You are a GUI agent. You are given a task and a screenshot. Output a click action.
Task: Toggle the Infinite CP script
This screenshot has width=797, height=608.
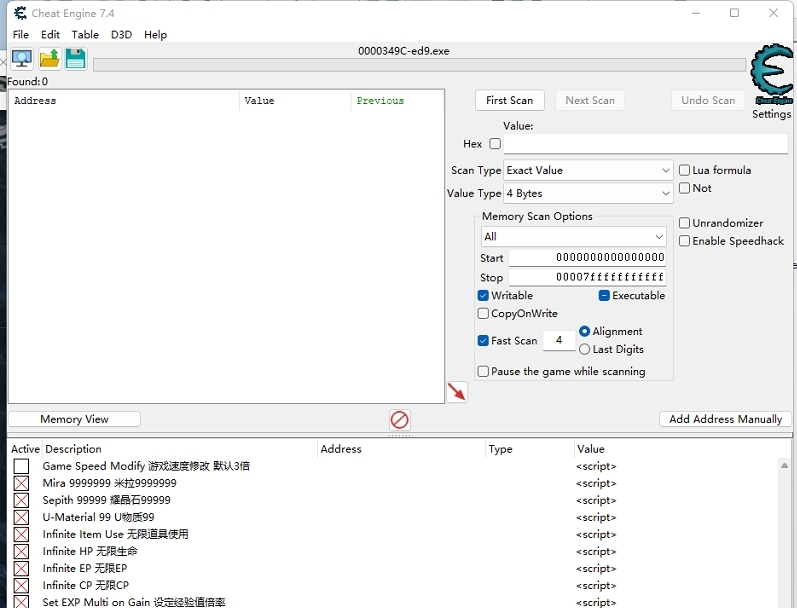coord(21,586)
